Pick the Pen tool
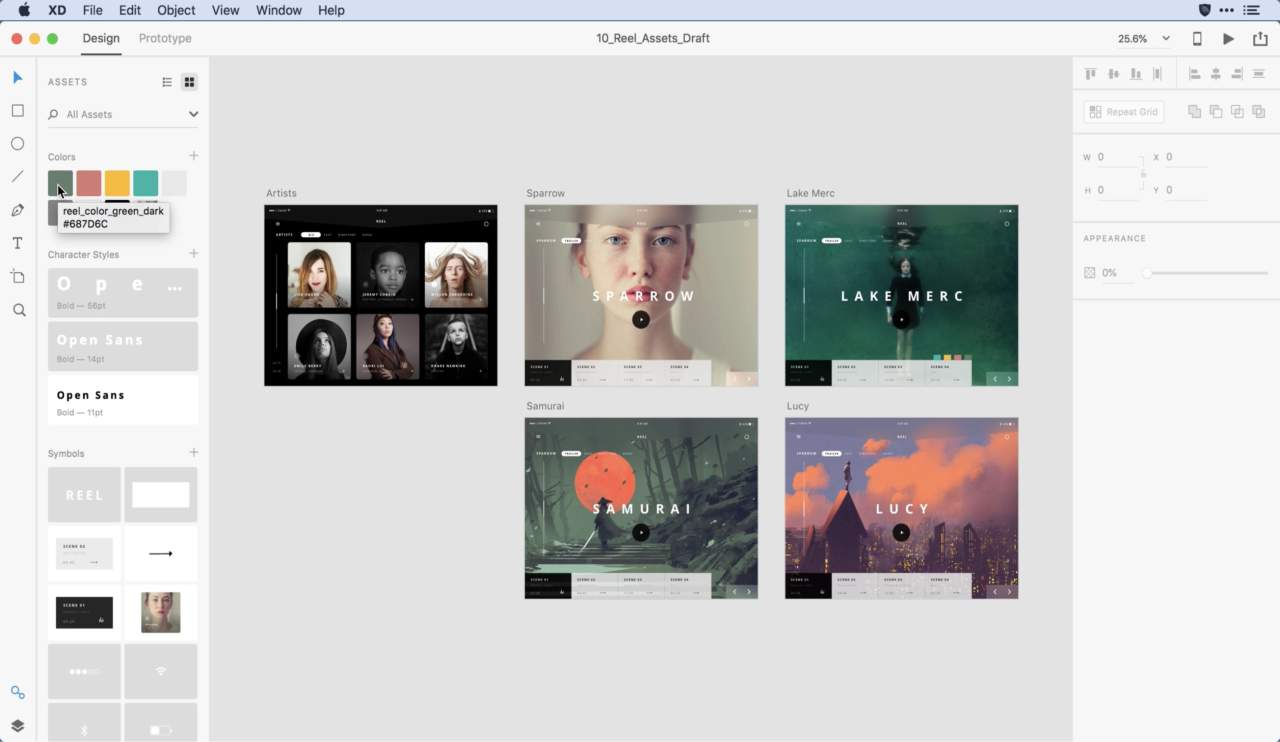The width and height of the screenshot is (1280, 742). 18,210
